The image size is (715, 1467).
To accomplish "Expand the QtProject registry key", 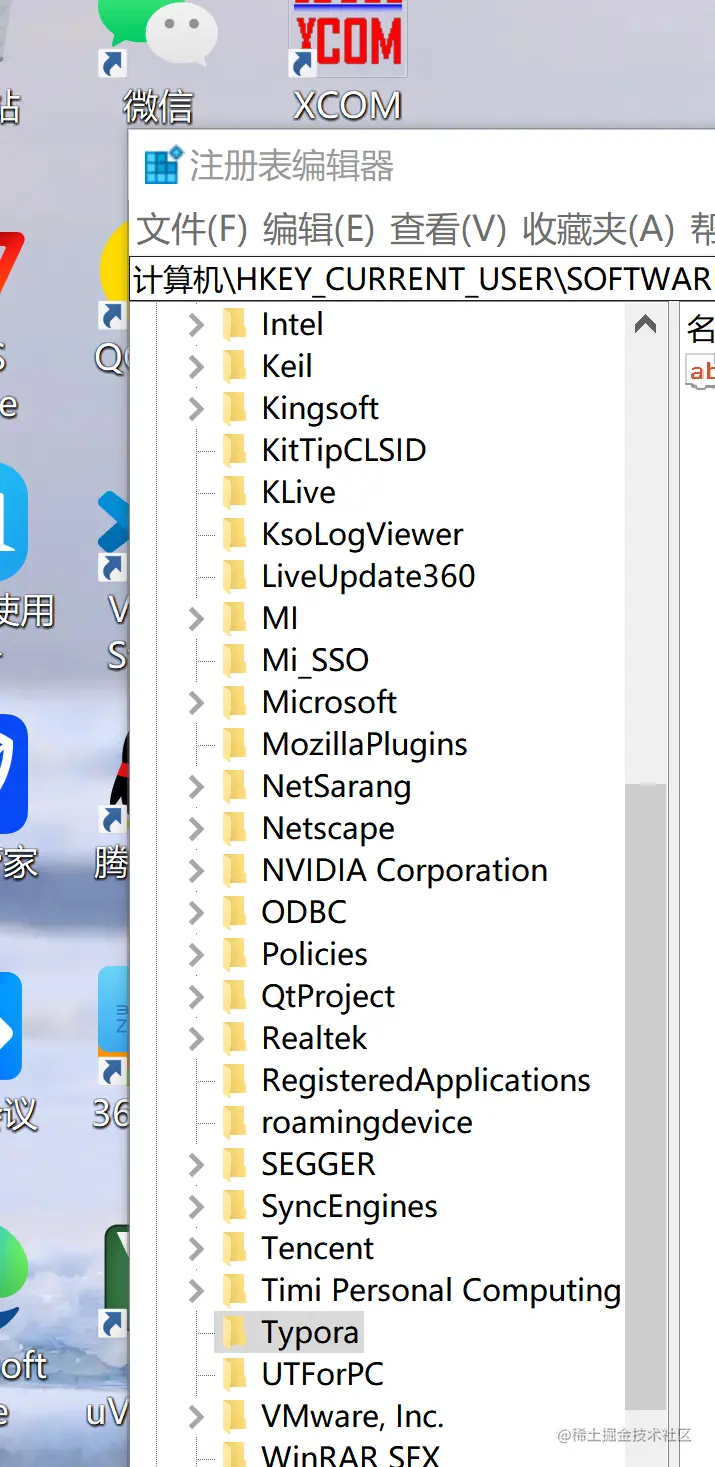I will click(x=196, y=996).
